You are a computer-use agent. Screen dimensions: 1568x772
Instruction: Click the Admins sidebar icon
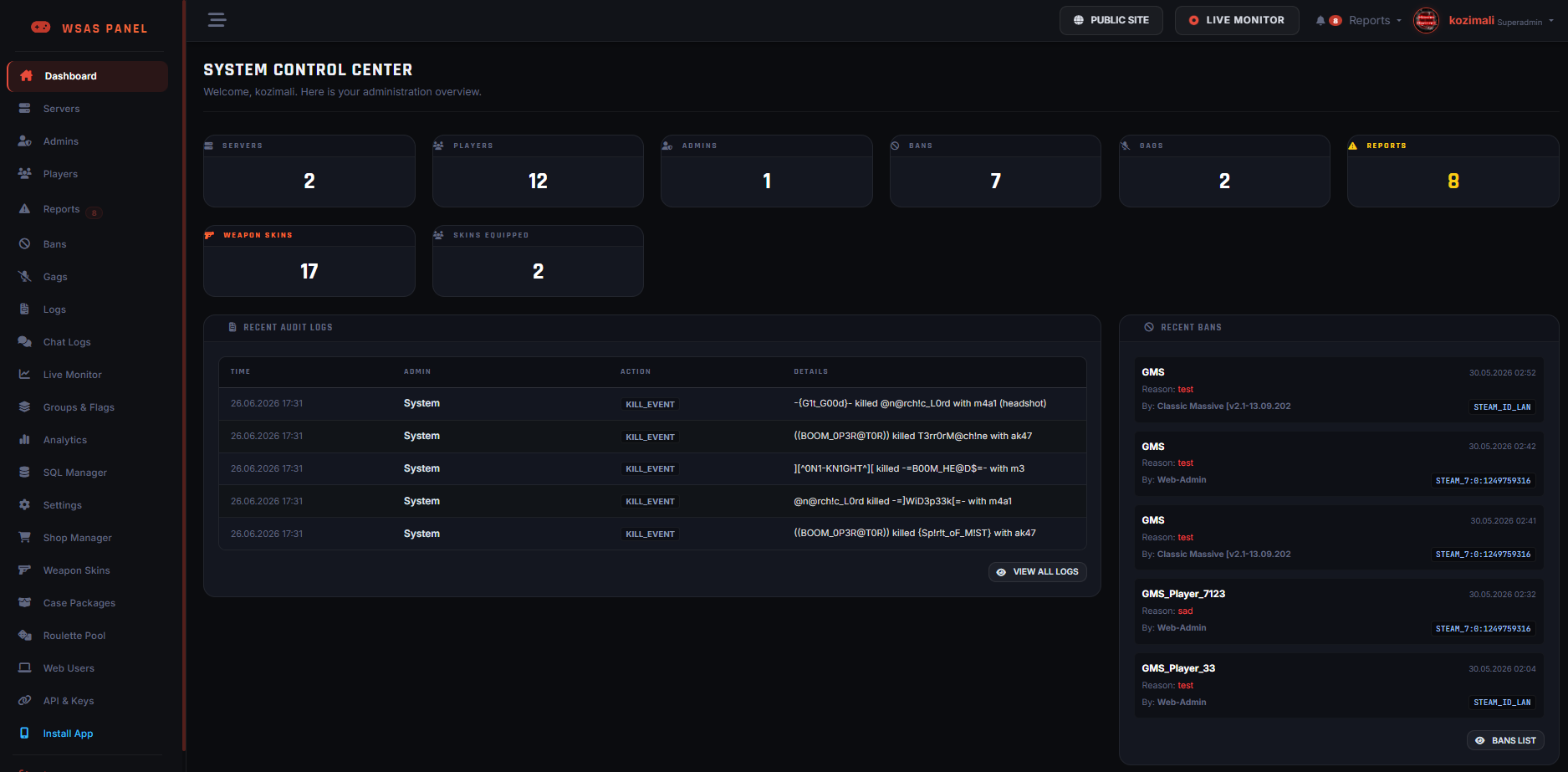click(x=25, y=141)
